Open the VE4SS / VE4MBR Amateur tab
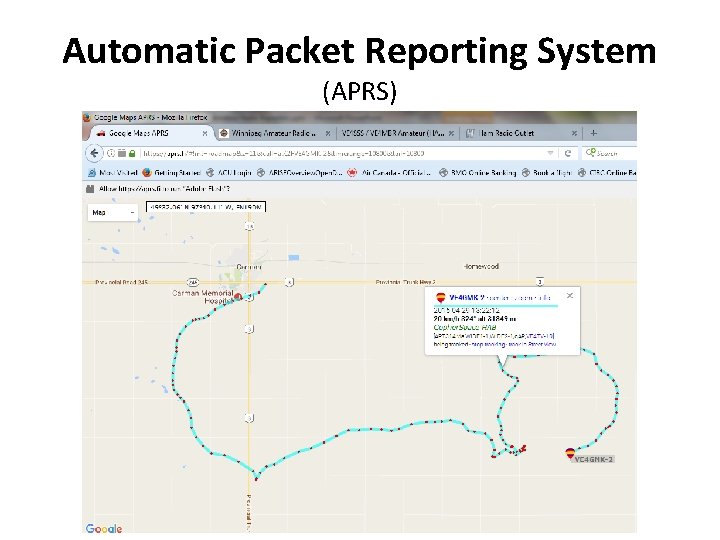The width and height of the screenshot is (720, 540). pos(398,133)
